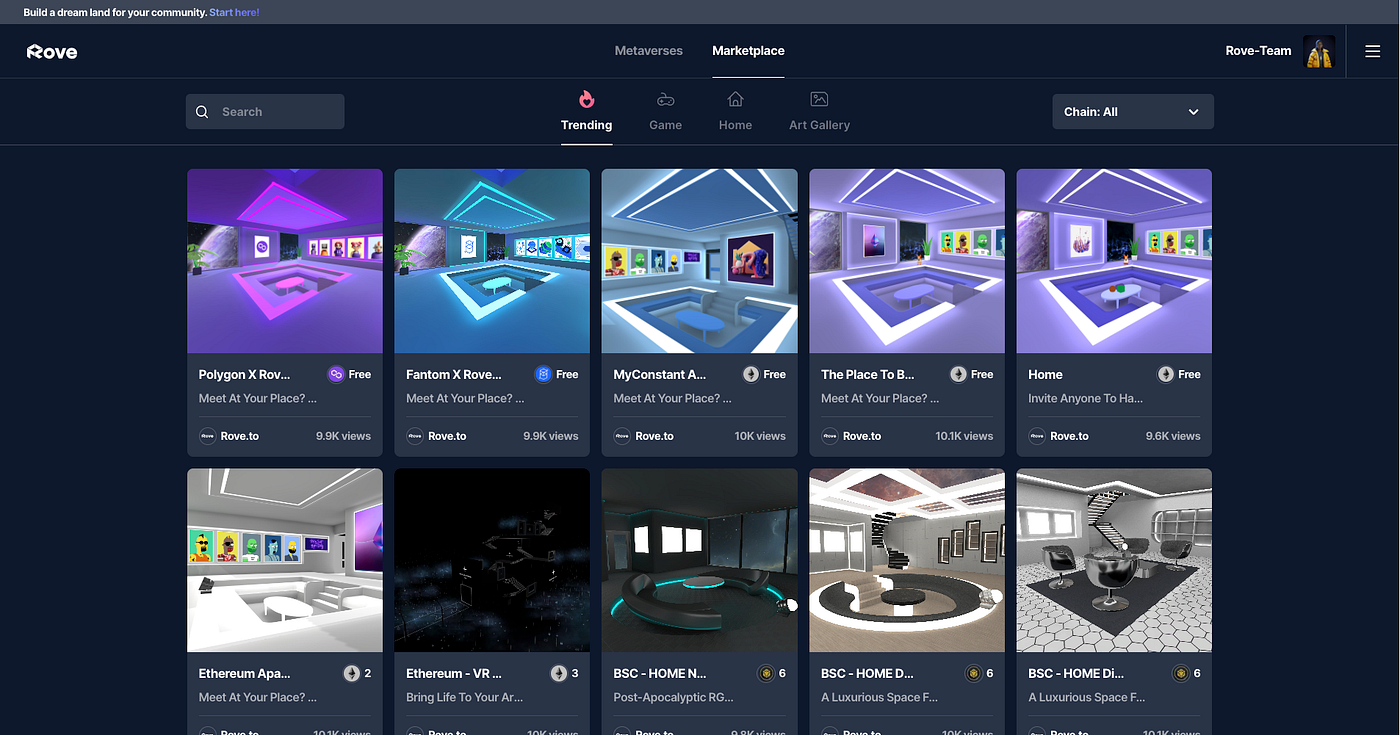Image resolution: width=1400 pixels, height=735 pixels.
Task: Click Polygon chain icon on Polygon X card
Action: [x=336, y=374]
